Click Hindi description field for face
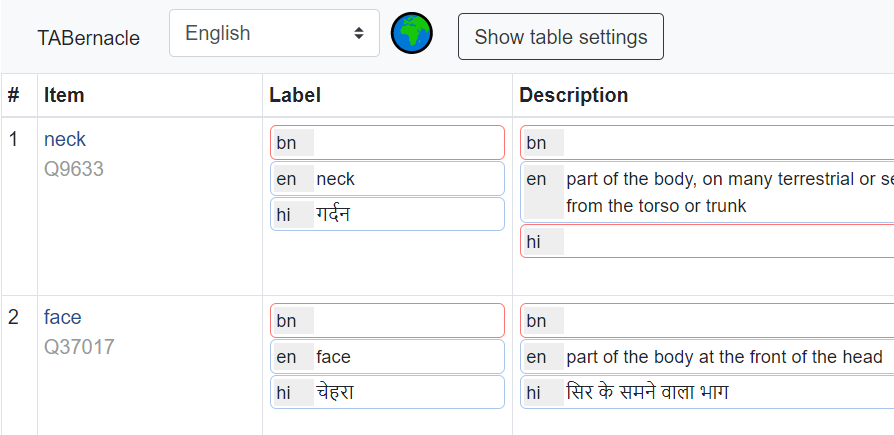 [726, 393]
